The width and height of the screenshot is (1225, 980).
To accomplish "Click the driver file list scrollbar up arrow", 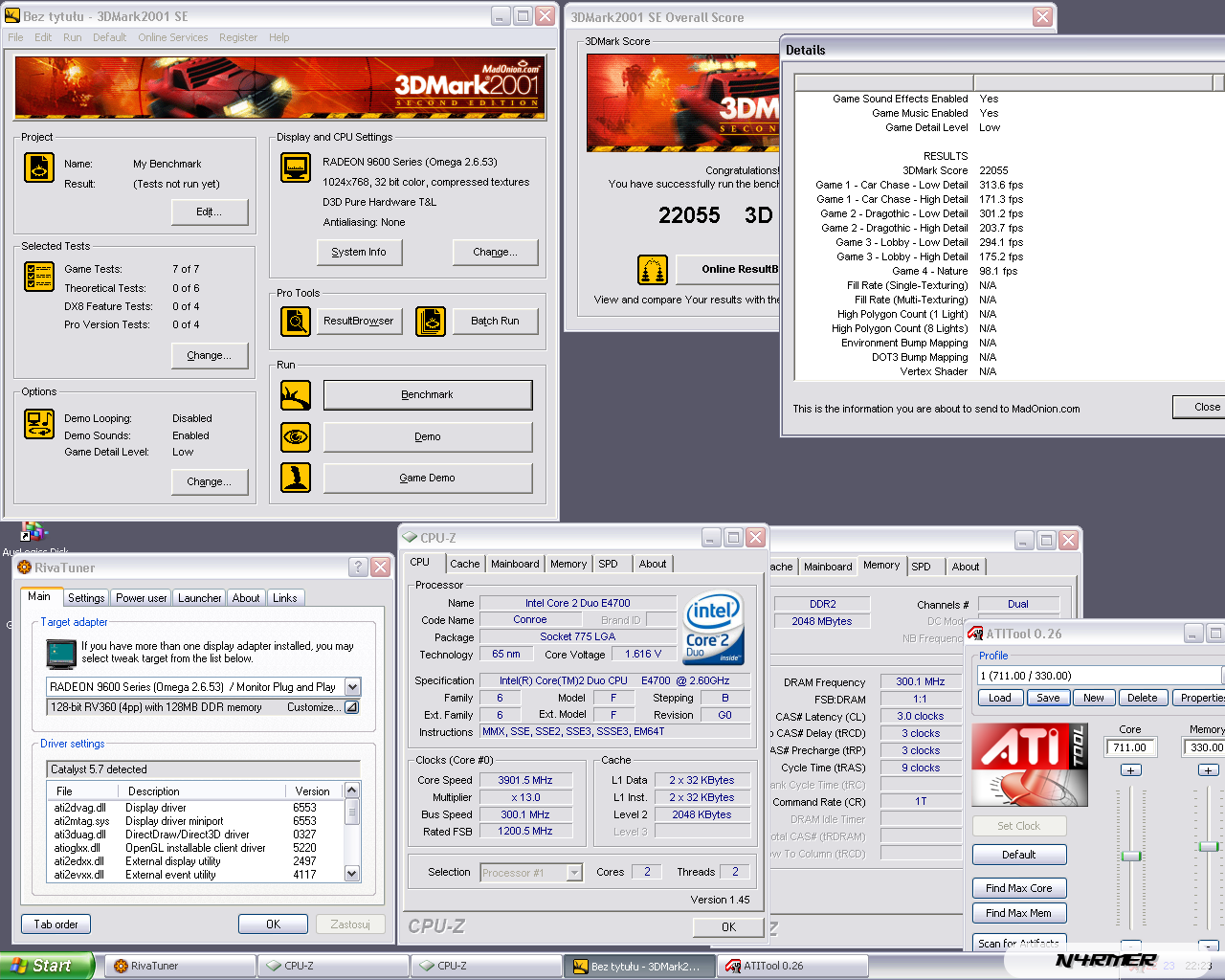I will [352, 791].
